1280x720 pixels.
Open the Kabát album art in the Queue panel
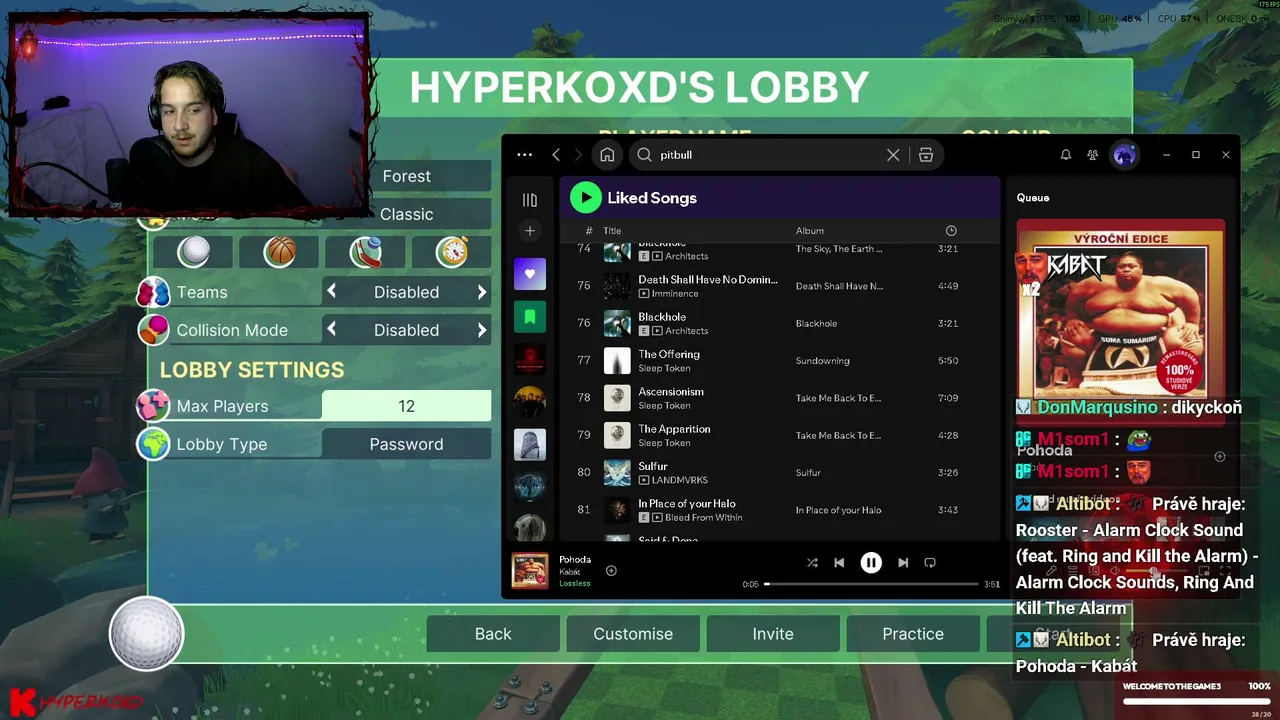[x=1120, y=308]
